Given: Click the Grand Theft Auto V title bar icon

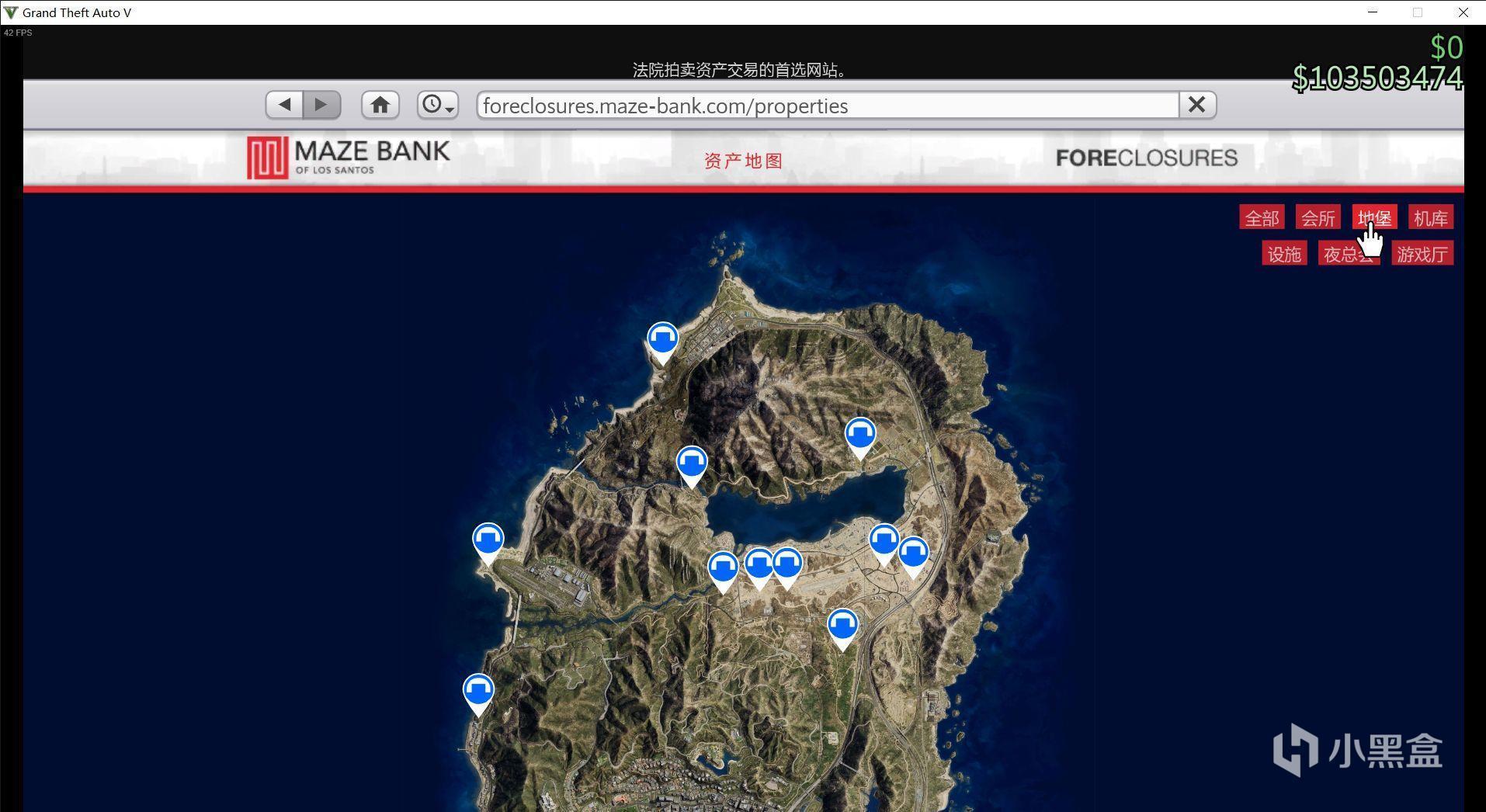Looking at the screenshot, I should coord(11,12).
